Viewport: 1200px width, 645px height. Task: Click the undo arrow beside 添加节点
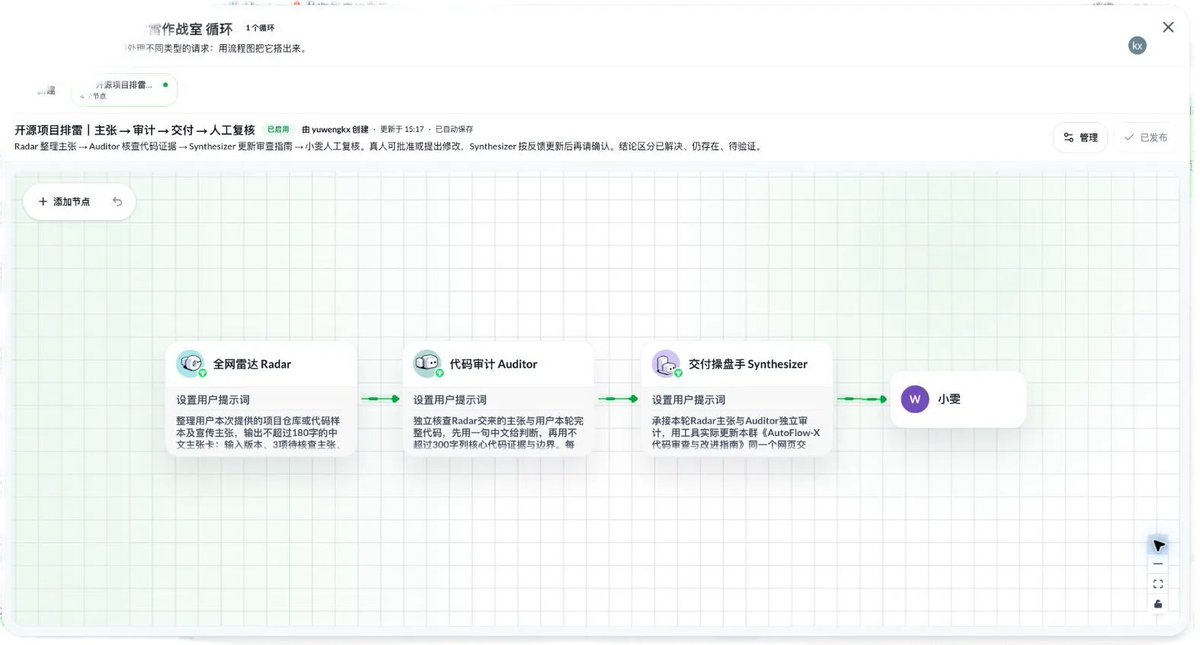(x=117, y=201)
